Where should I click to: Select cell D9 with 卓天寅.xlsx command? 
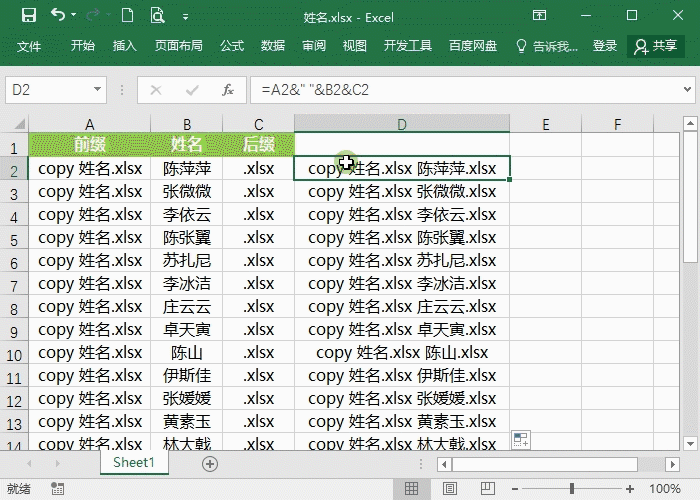(402, 329)
